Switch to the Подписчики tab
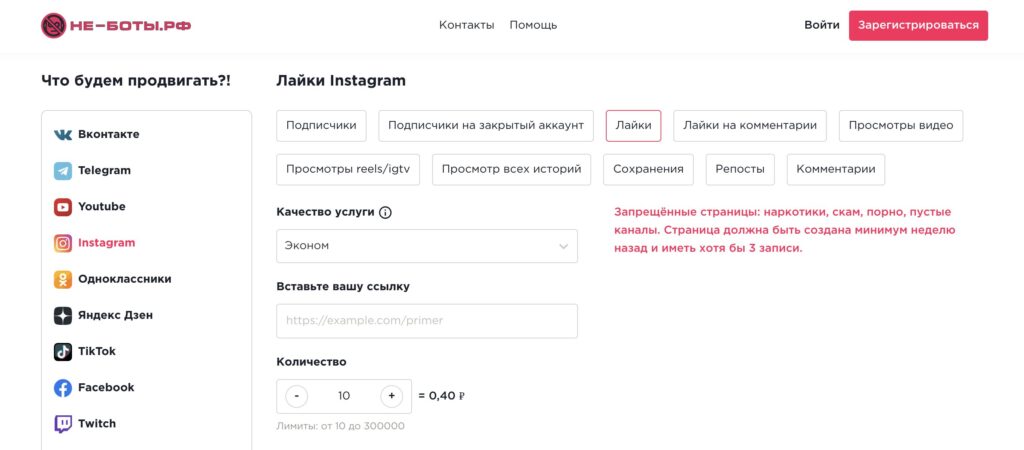The height and width of the screenshot is (450, 1024). [321, 126]
